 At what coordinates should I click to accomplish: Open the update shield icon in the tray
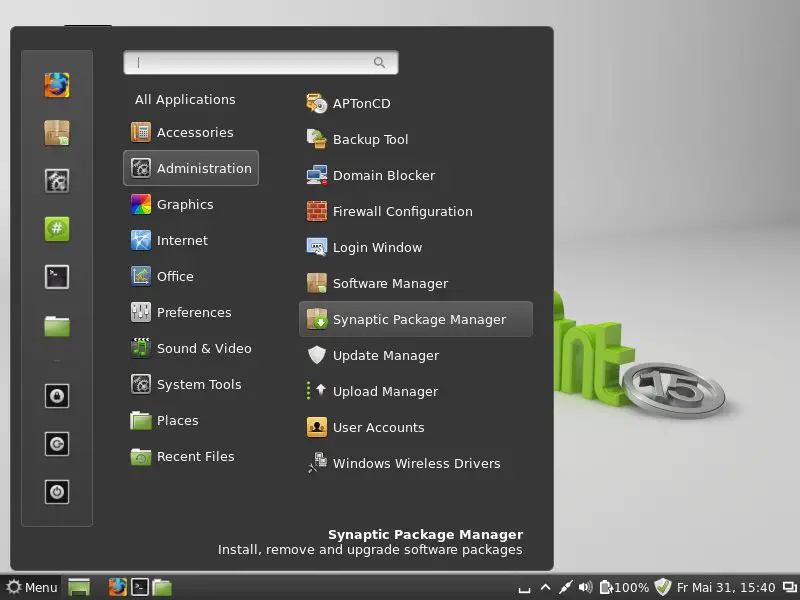pos(662,587)
